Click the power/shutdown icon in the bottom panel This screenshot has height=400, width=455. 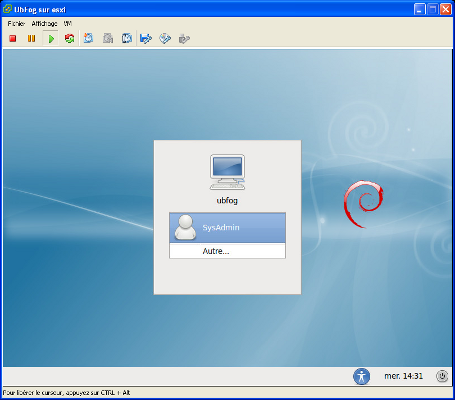point(442,376)
